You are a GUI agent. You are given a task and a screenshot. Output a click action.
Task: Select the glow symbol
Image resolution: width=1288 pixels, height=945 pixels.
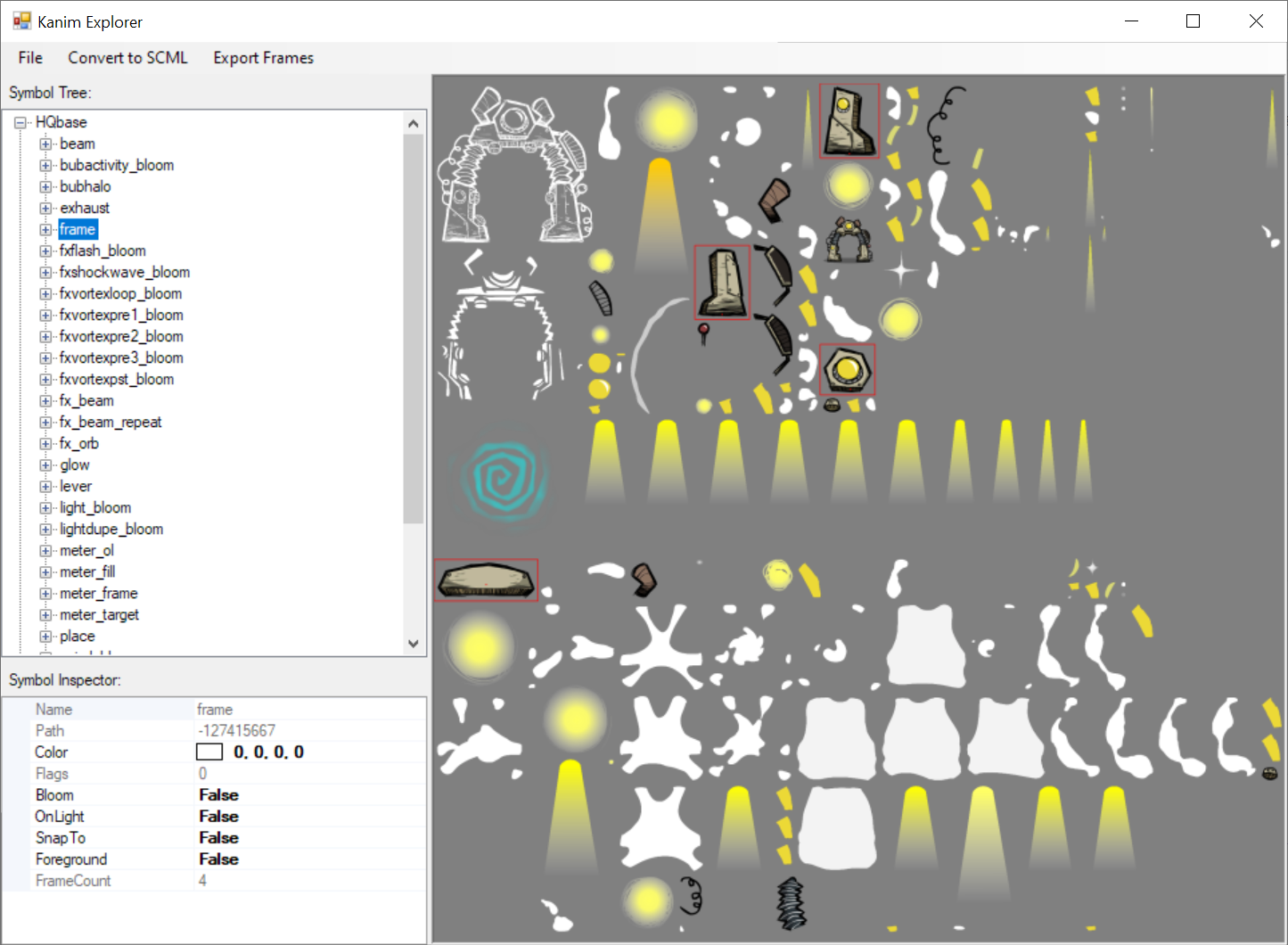pos(75,464)
